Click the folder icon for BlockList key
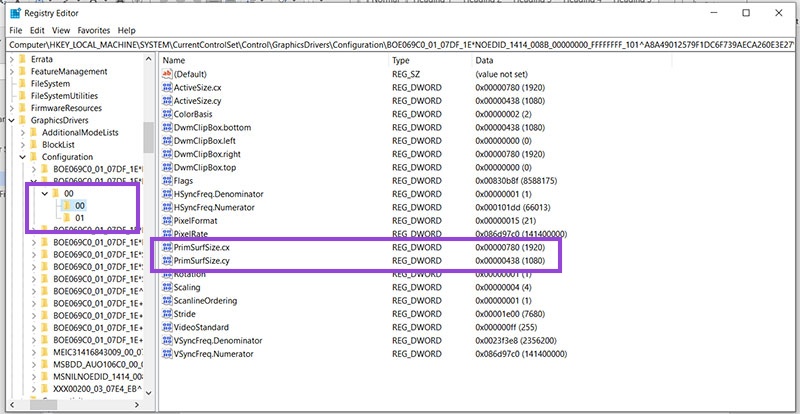 point(33,144)
